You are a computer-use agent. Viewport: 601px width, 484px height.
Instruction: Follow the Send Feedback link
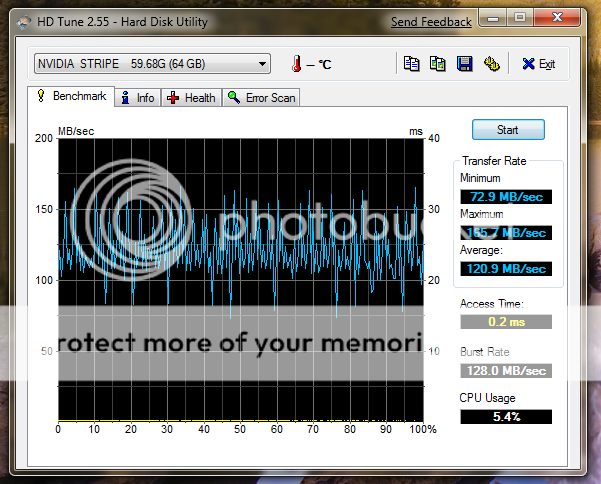click(x=430, y=21)
